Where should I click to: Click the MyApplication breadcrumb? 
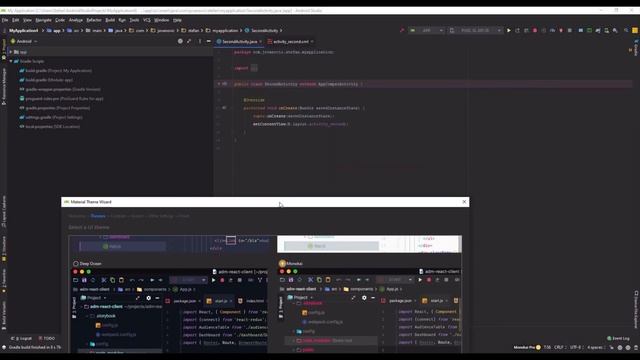point(24,31)
